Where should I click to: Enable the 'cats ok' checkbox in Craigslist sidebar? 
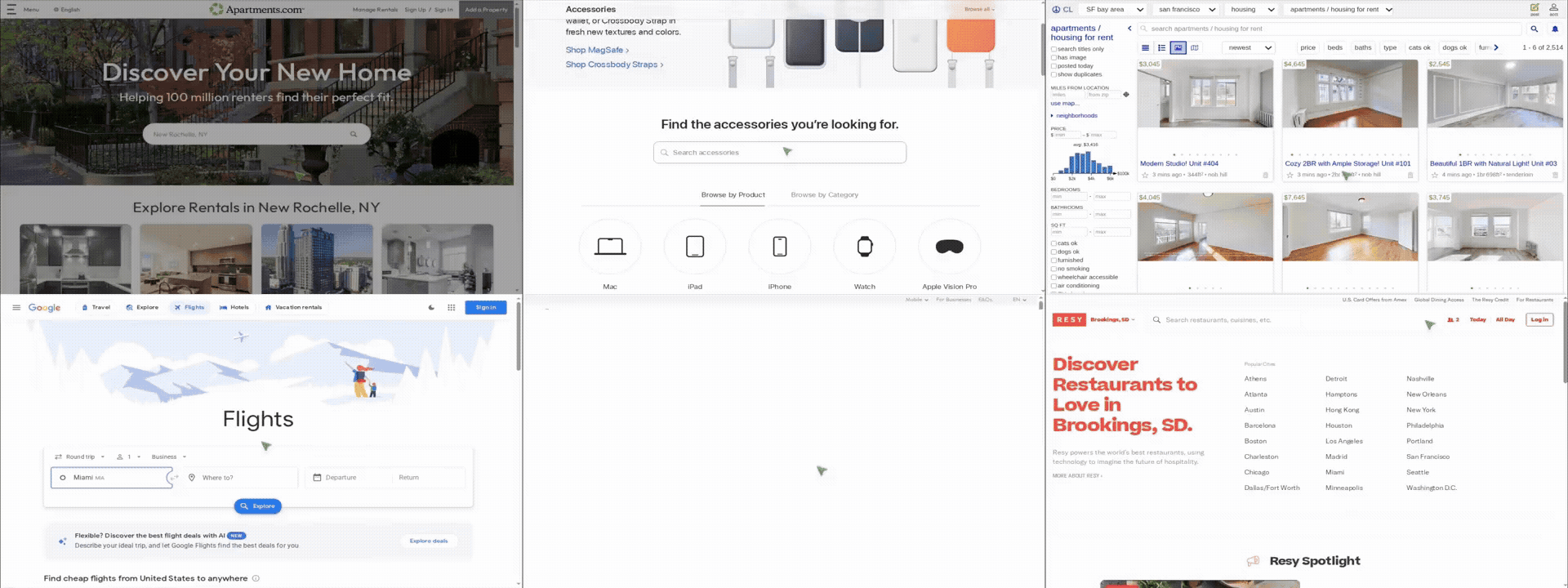pos(1053,243)
